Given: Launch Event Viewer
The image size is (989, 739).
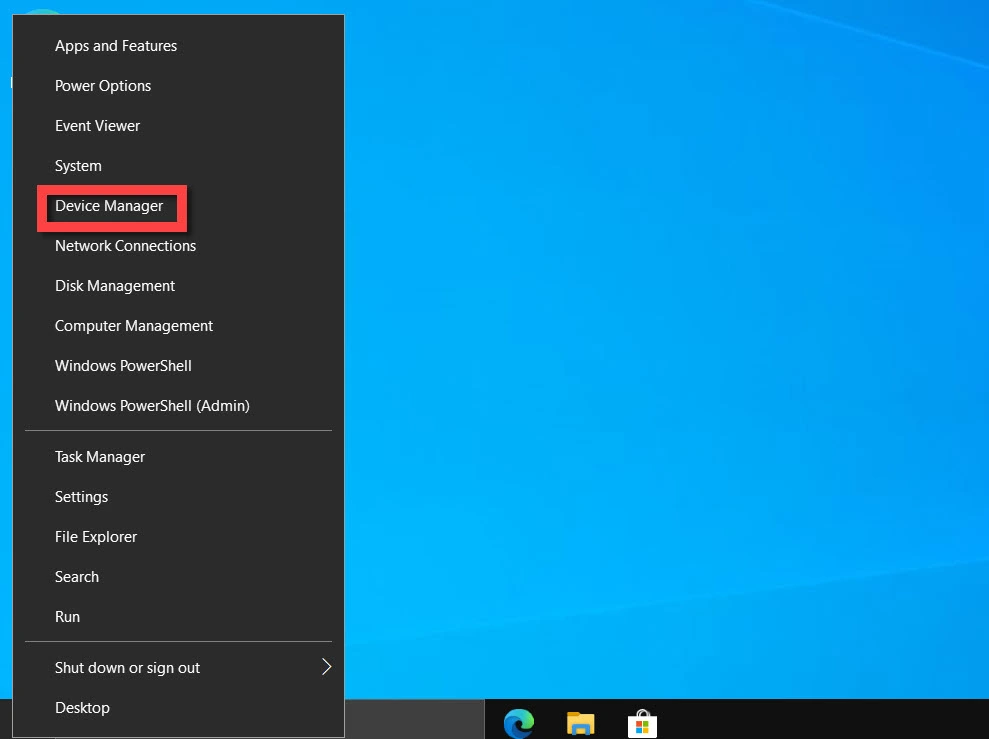Looking at the screenshot, I should pos(178,126).
